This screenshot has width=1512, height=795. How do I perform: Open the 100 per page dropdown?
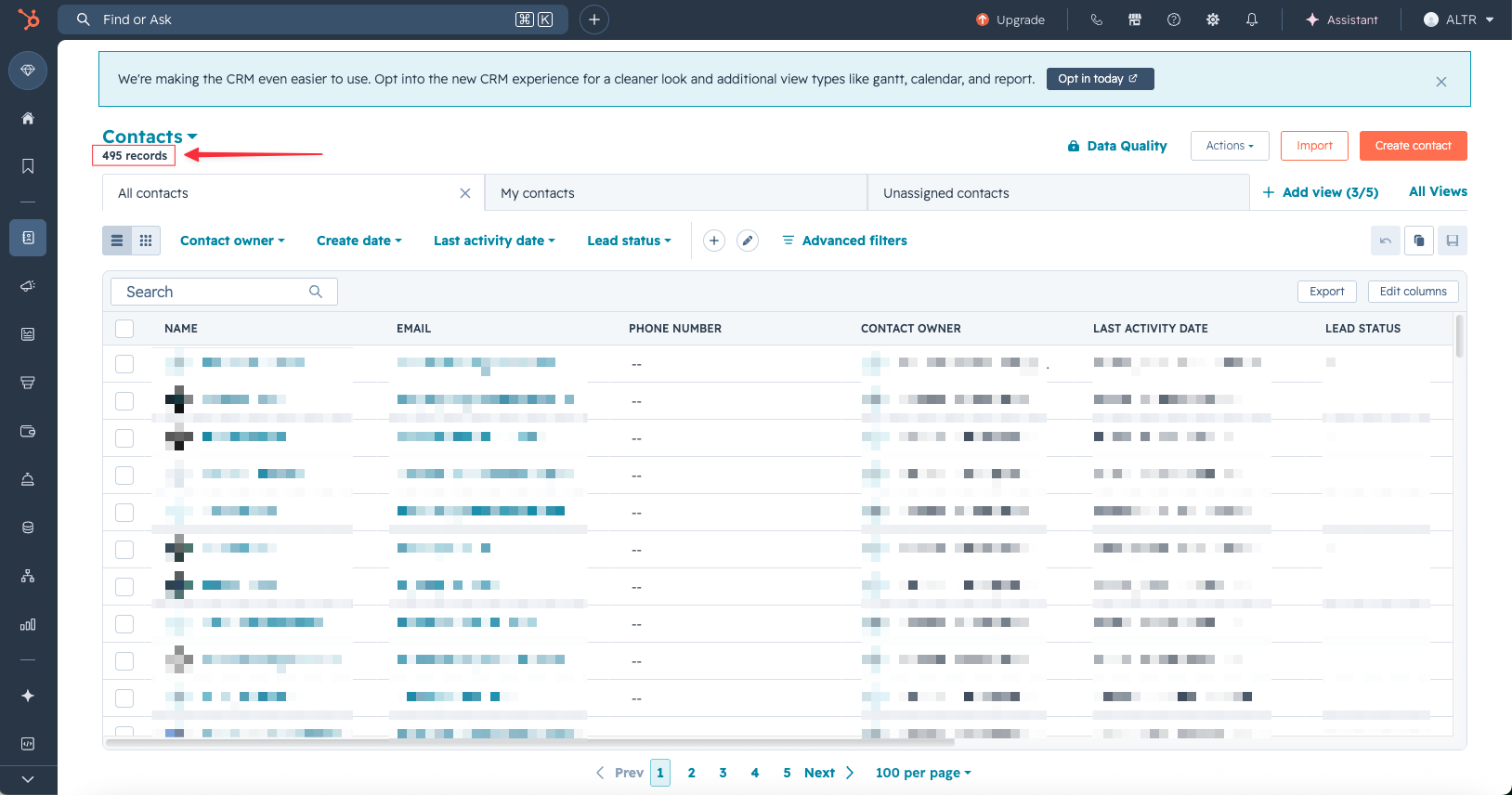[923, 773]
